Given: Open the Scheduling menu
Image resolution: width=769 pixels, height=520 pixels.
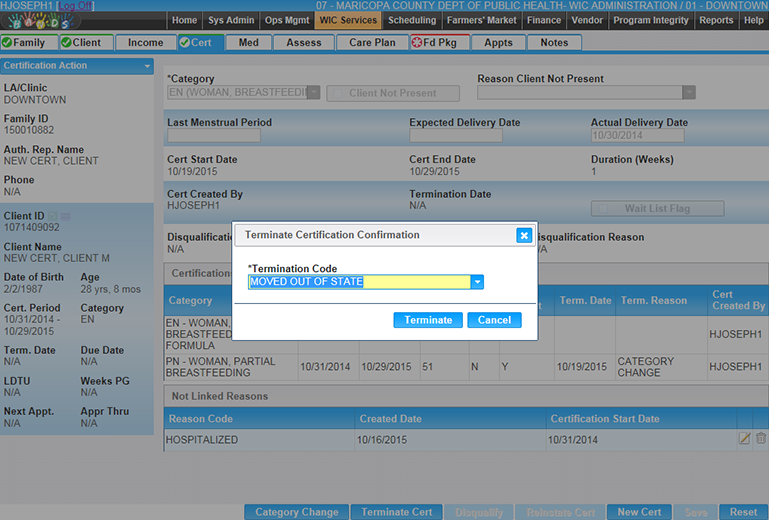Looking at the screenshot, I should (412, 20).
